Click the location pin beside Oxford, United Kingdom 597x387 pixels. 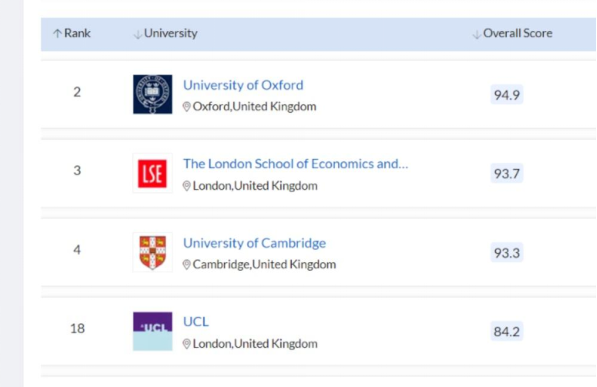coord(187,107)
